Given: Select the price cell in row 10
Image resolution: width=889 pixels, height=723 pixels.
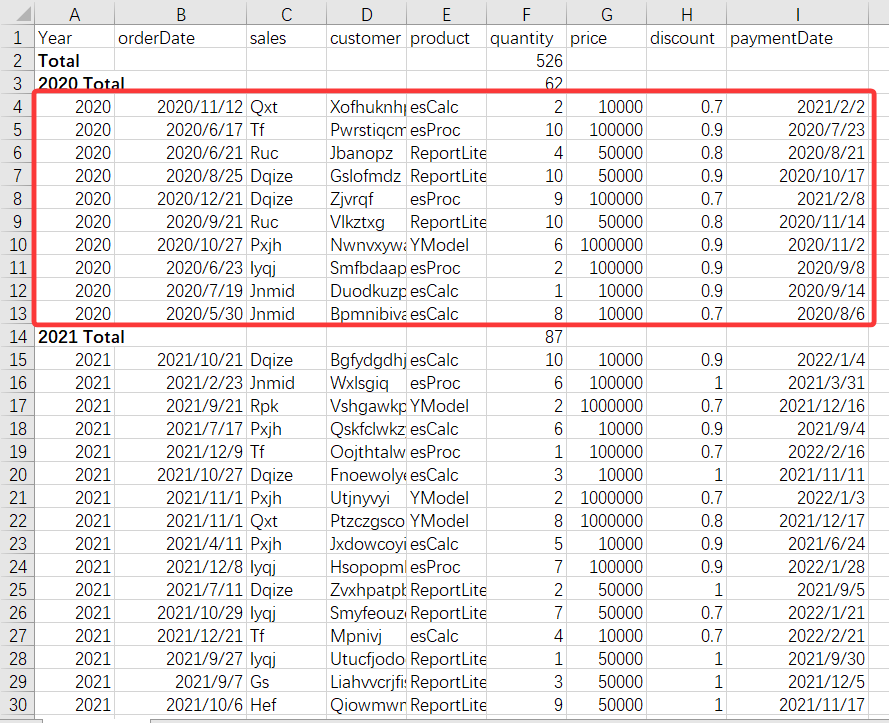Looking at the screenshot, I should [606, 245].
